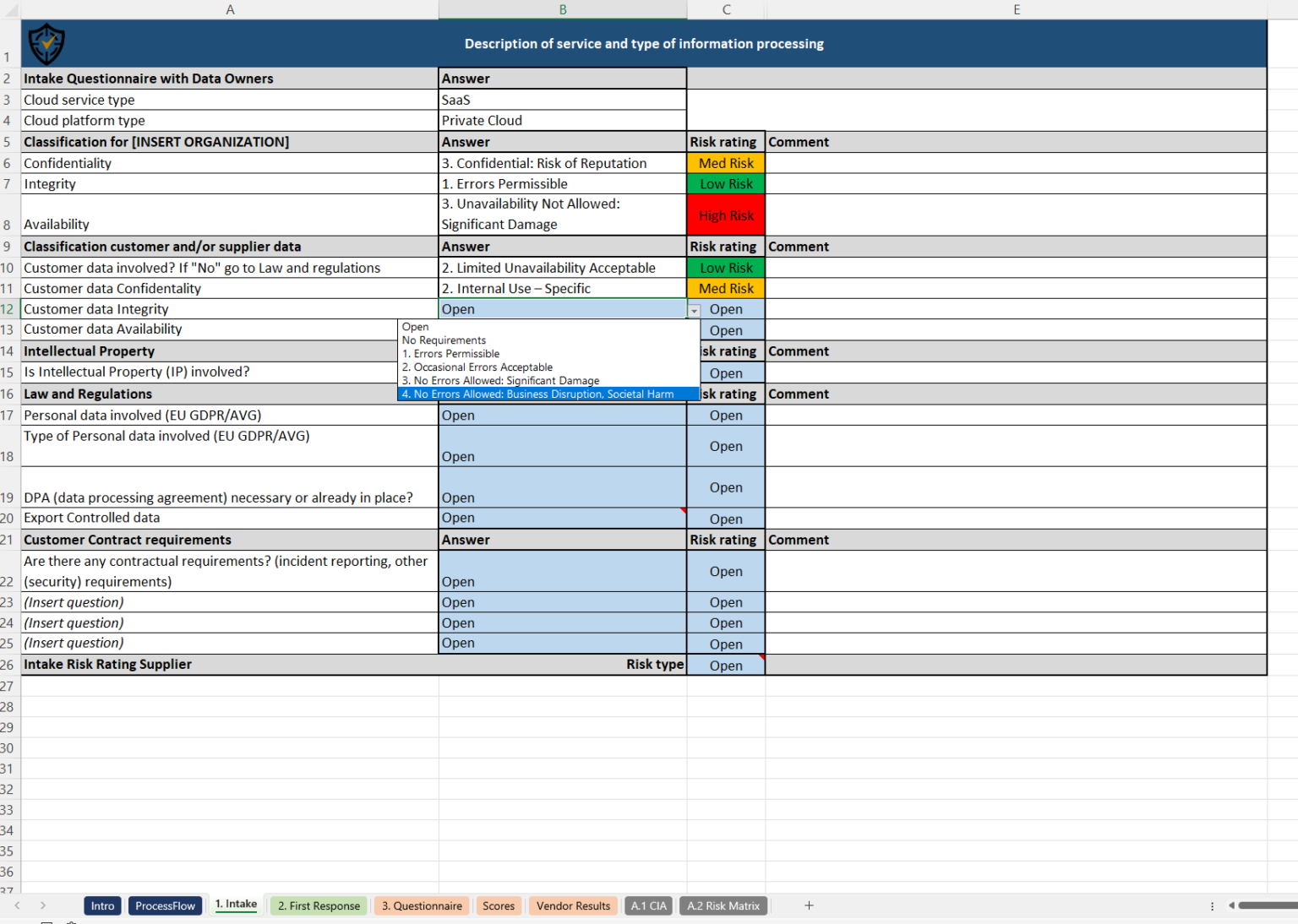Image resolution: width=1298 pixels, height=924 pixels.
Task: Open the Customer data Integrity dropdown arrow
Action: [694, 309]
